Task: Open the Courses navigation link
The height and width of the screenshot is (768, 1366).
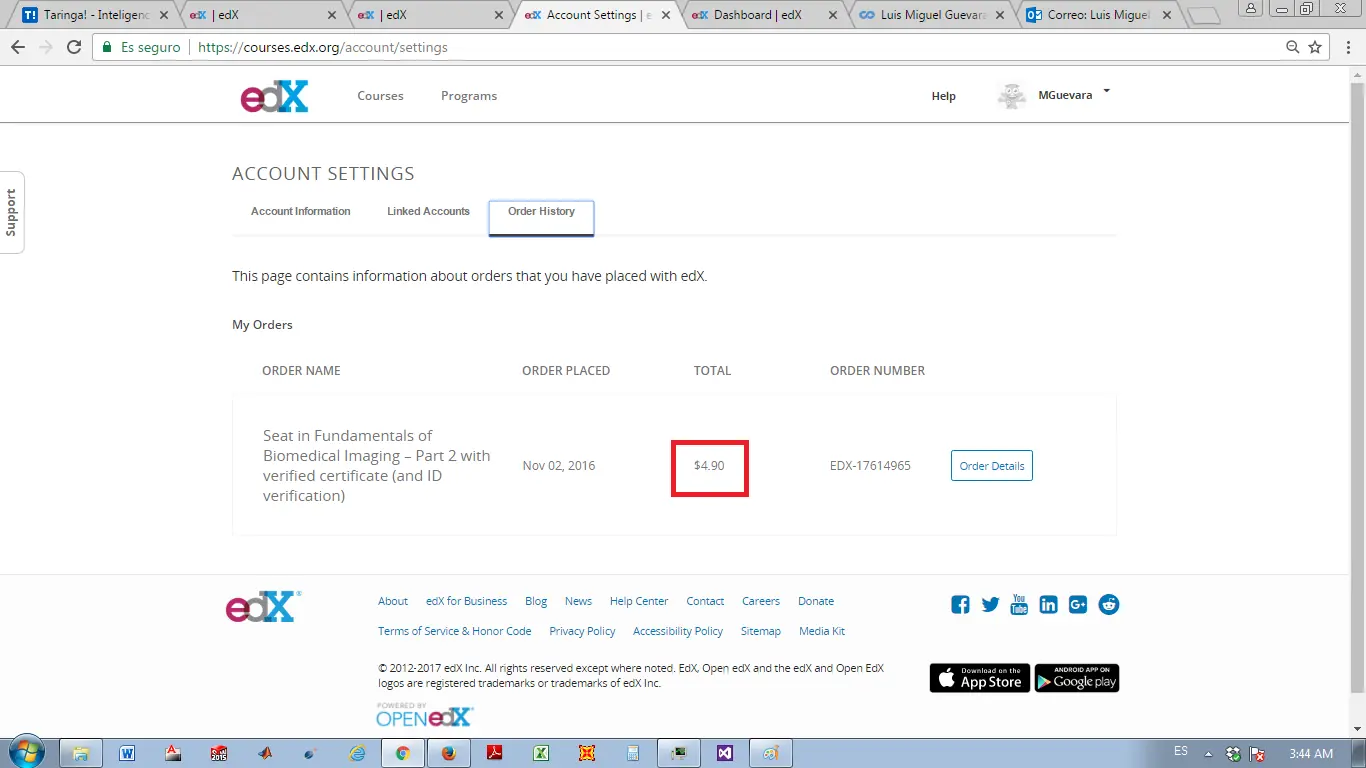Action: point(380,96)
